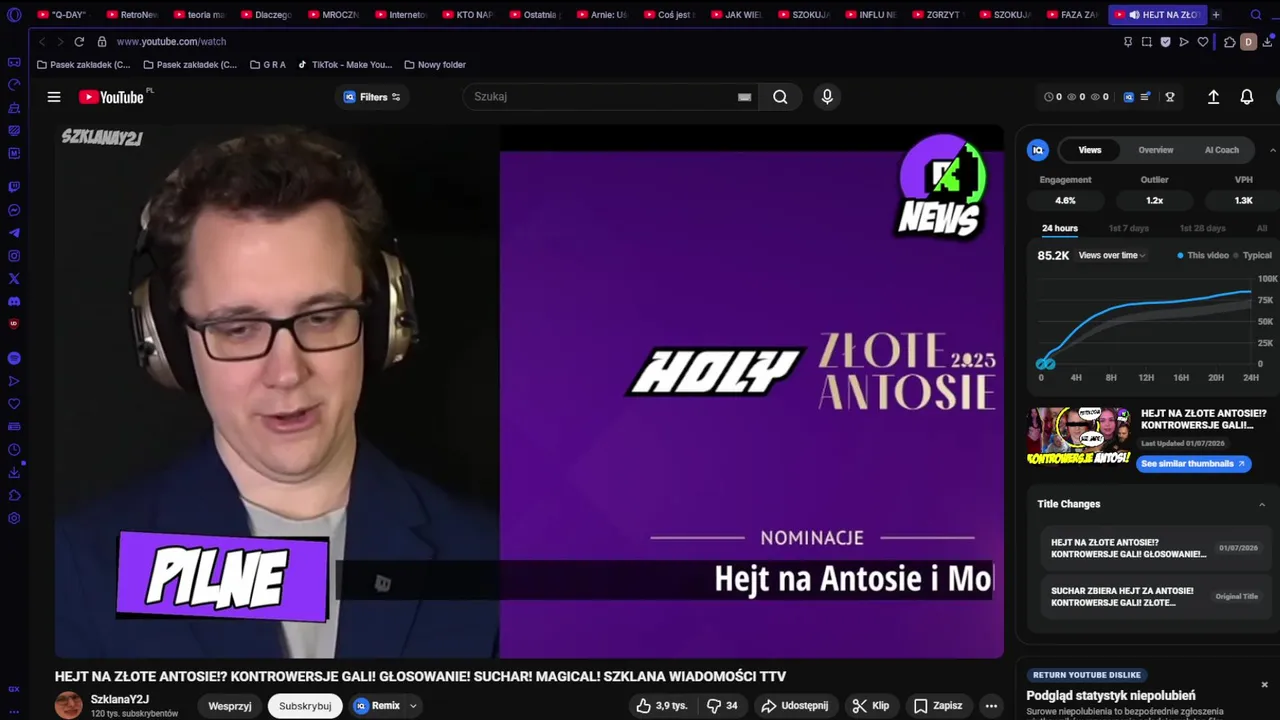Viewport: 1280px width, 720px height.
Task: Start voice search with the microphone
Action: (x=827, y=97)
